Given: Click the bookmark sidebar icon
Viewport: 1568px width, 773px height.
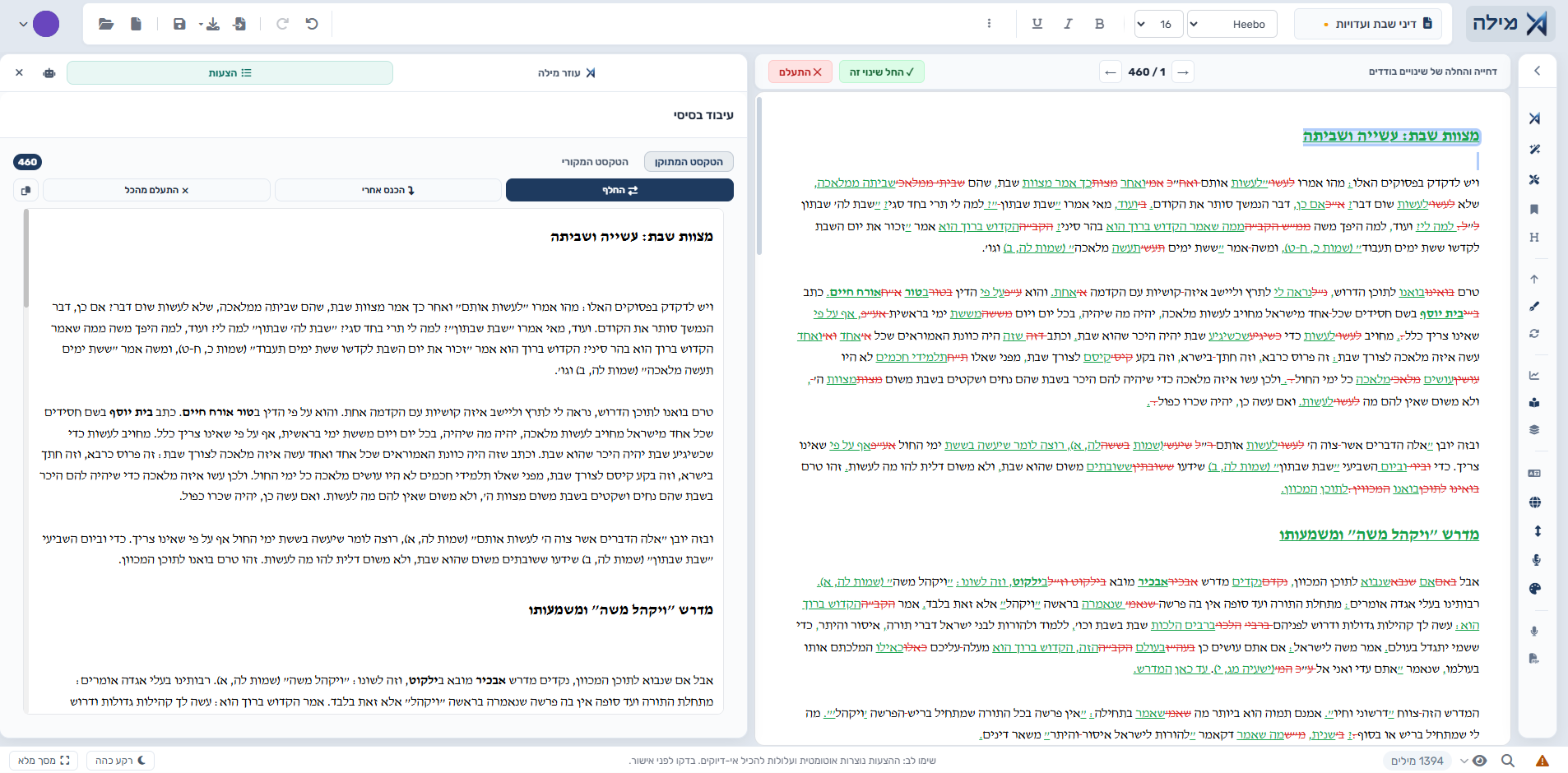Looking at the screenshot, I should 1534,209.
